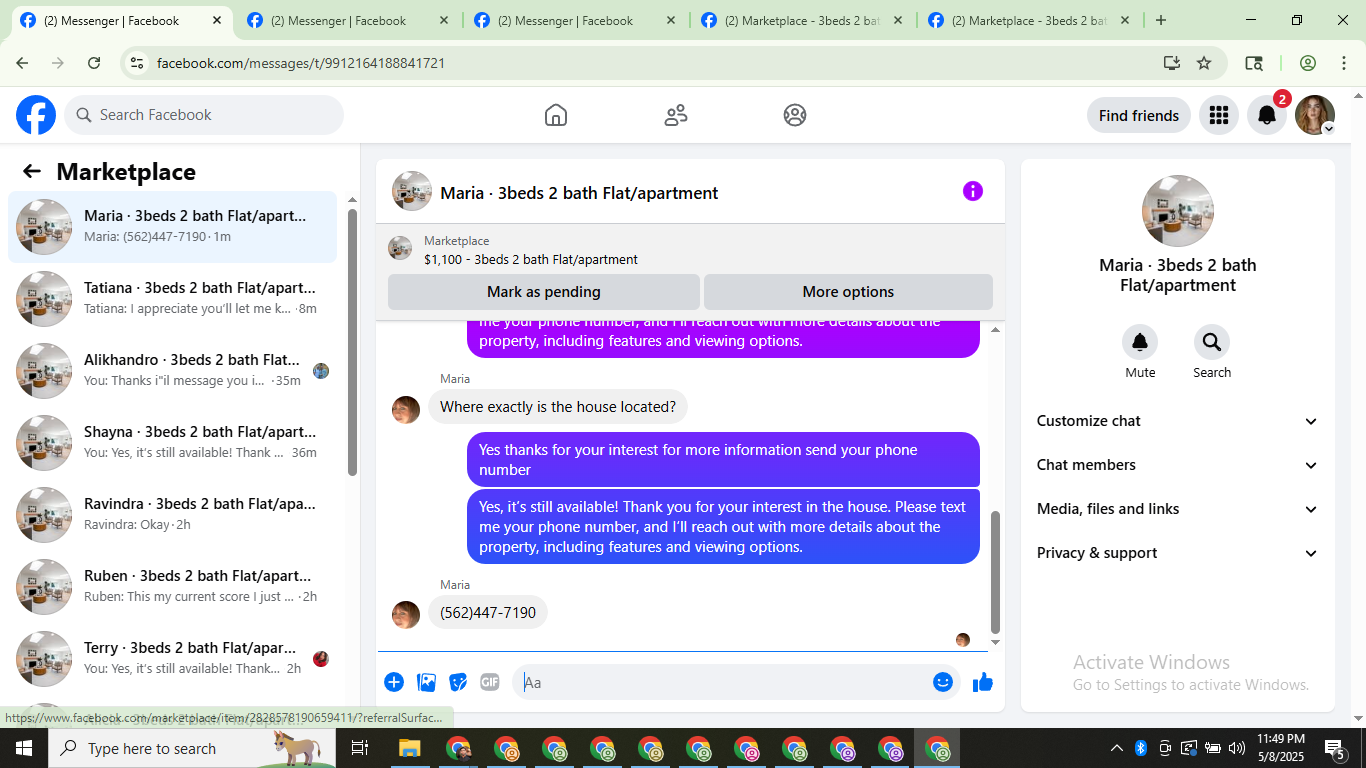Viewport: 1366px width, 768px height.
Task: Open Terry conversation in the chat list
Action: [x=173, y=659]
